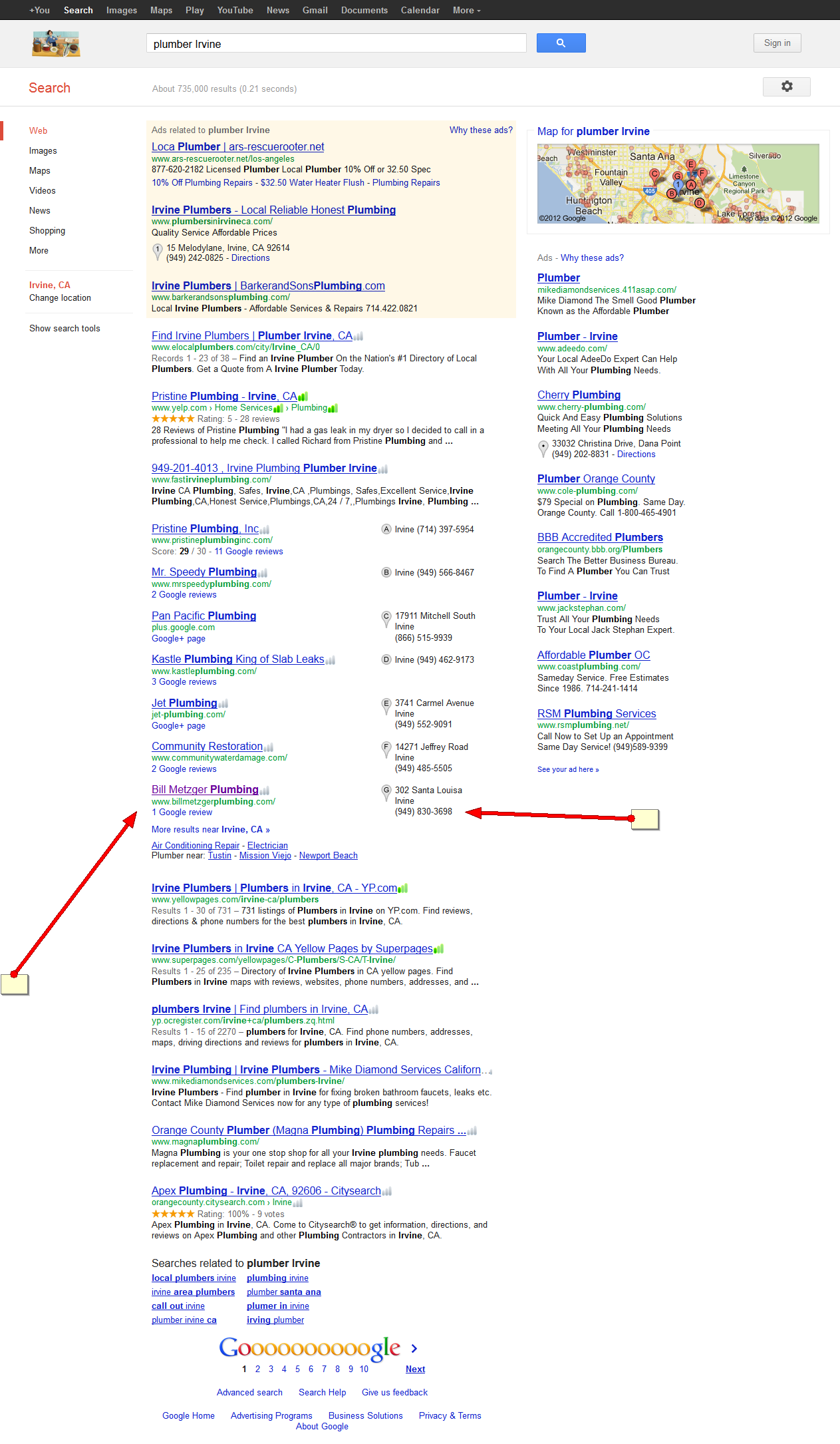Click Newport Beach nearby plumber link
The width and height of the screenshot is (840, 1444).
click(x=329, y=856)
